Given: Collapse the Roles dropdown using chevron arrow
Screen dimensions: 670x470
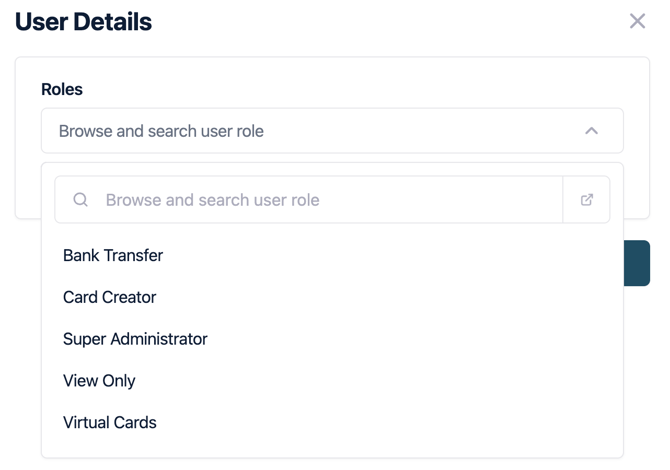Looking at the screenshot, I should [x=591, y=131].
